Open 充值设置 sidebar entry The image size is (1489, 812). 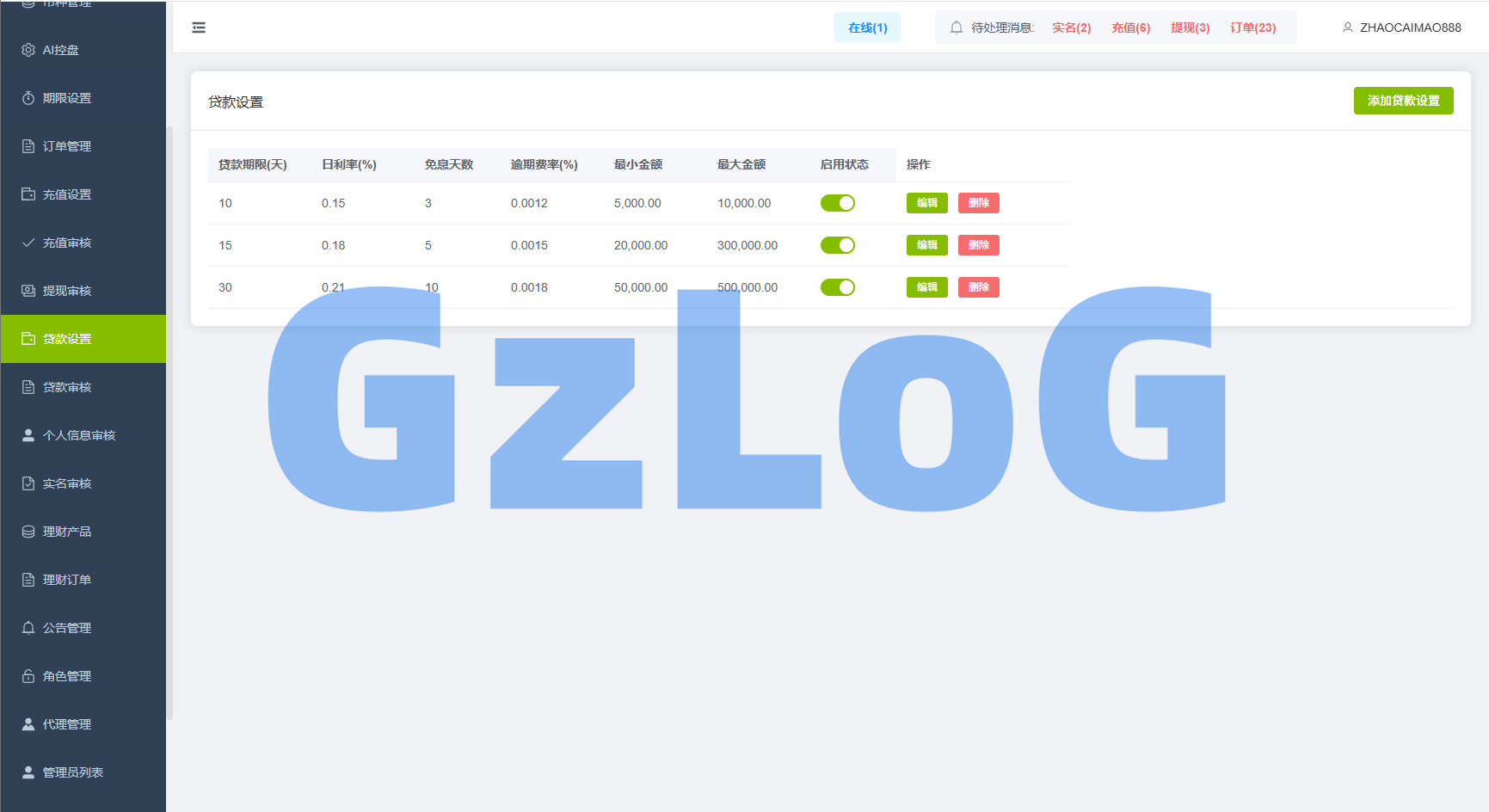click(83, 194)
